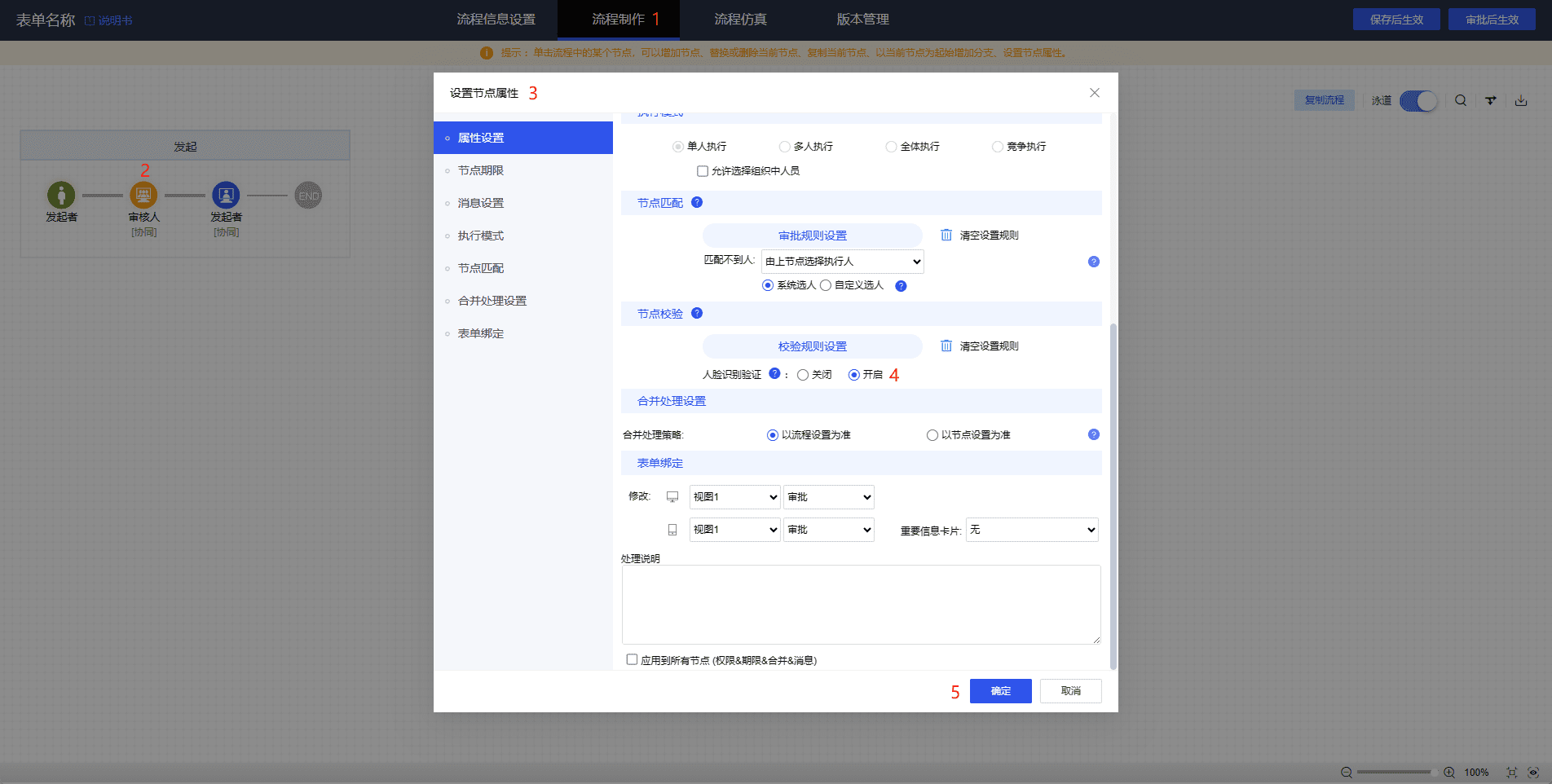Click the zoom out magnifier icon
1552x784 pixels.
click(1347, 772)
